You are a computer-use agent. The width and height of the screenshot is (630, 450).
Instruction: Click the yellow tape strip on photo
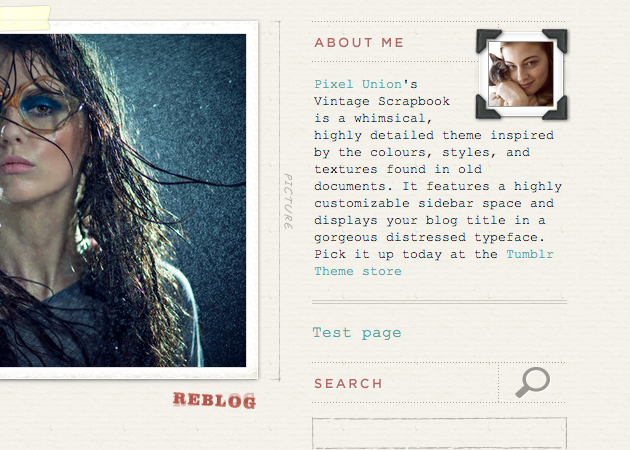coord(25,18)
